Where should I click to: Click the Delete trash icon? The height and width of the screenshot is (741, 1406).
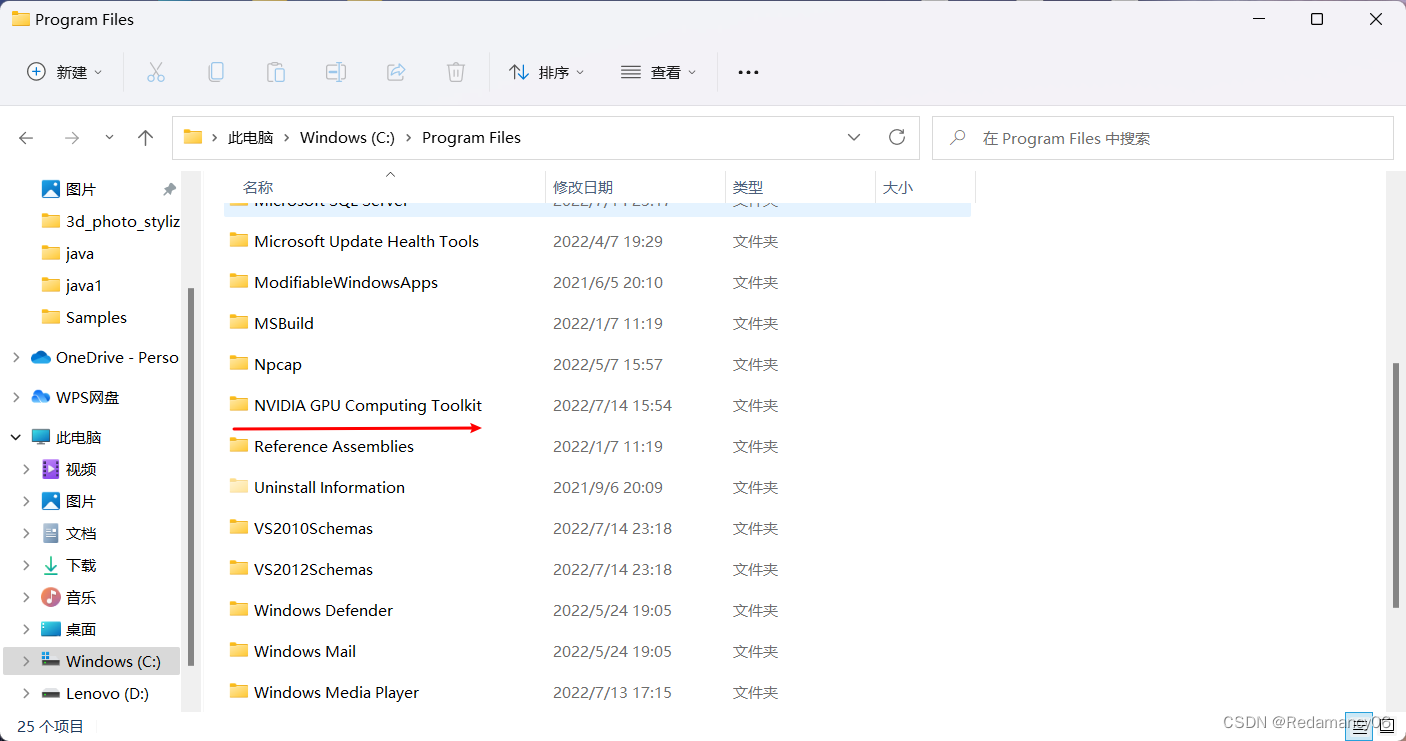coord(456,72)
